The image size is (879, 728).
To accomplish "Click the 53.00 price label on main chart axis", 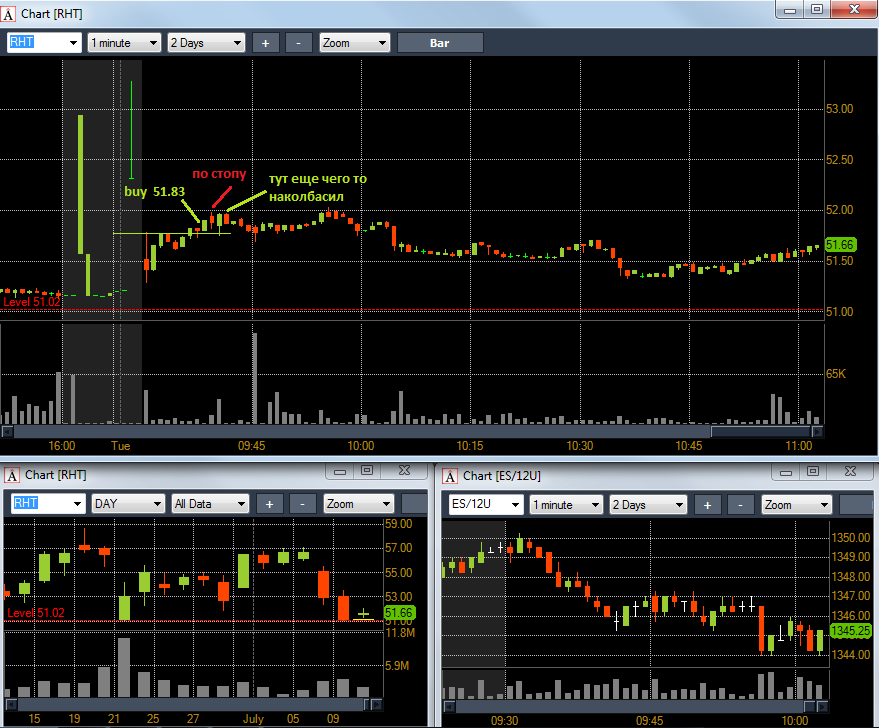I will [x=839, y=109].
